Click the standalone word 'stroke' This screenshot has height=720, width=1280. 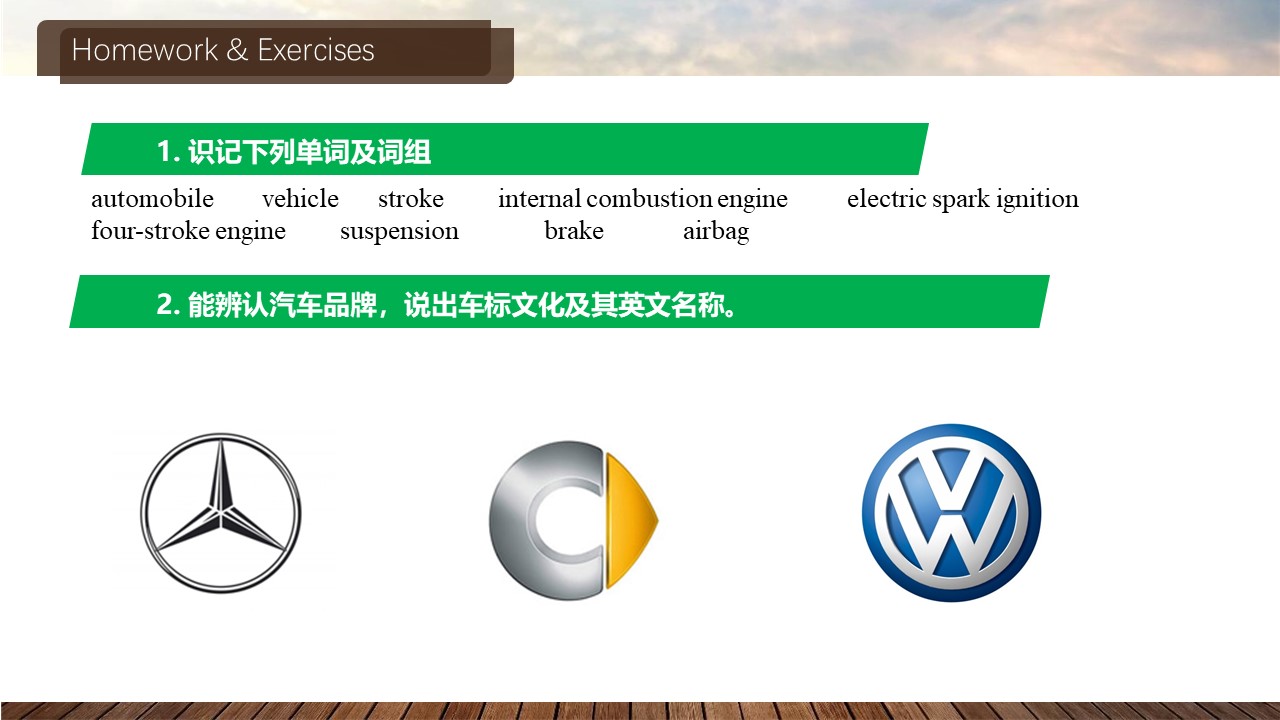(x=410, y=199)
